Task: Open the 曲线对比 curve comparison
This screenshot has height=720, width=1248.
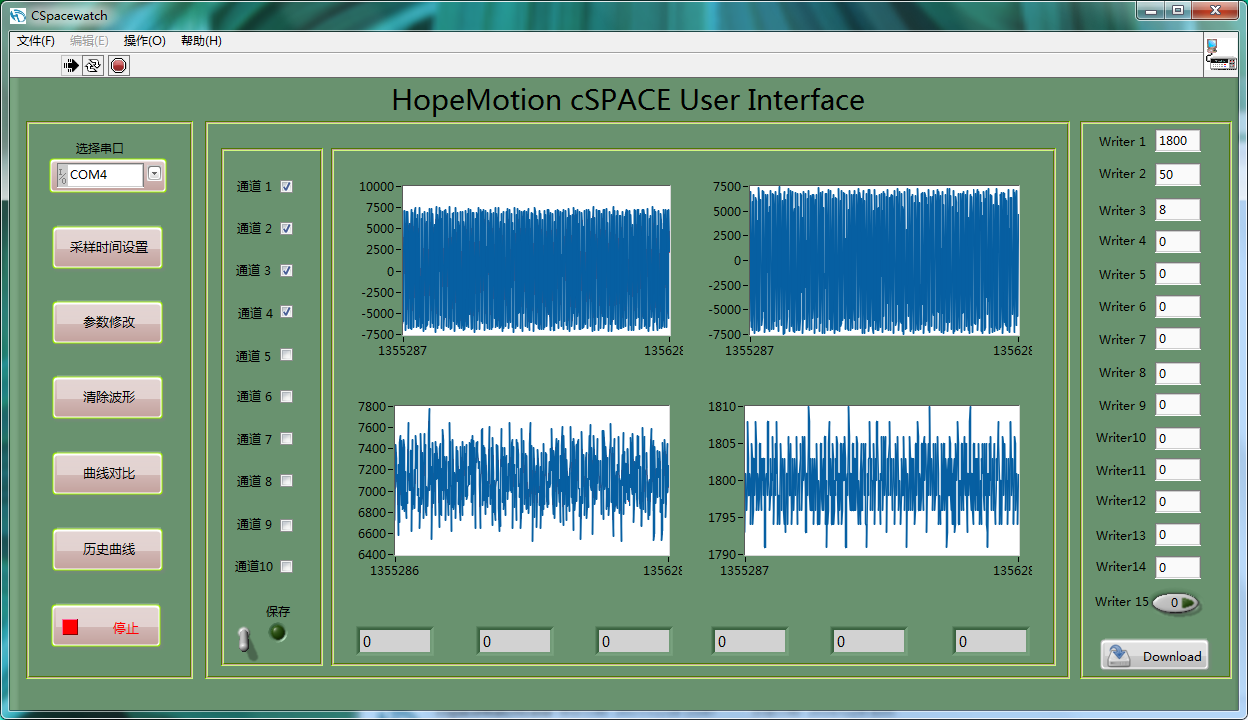Action: click(x=108, y=473)
